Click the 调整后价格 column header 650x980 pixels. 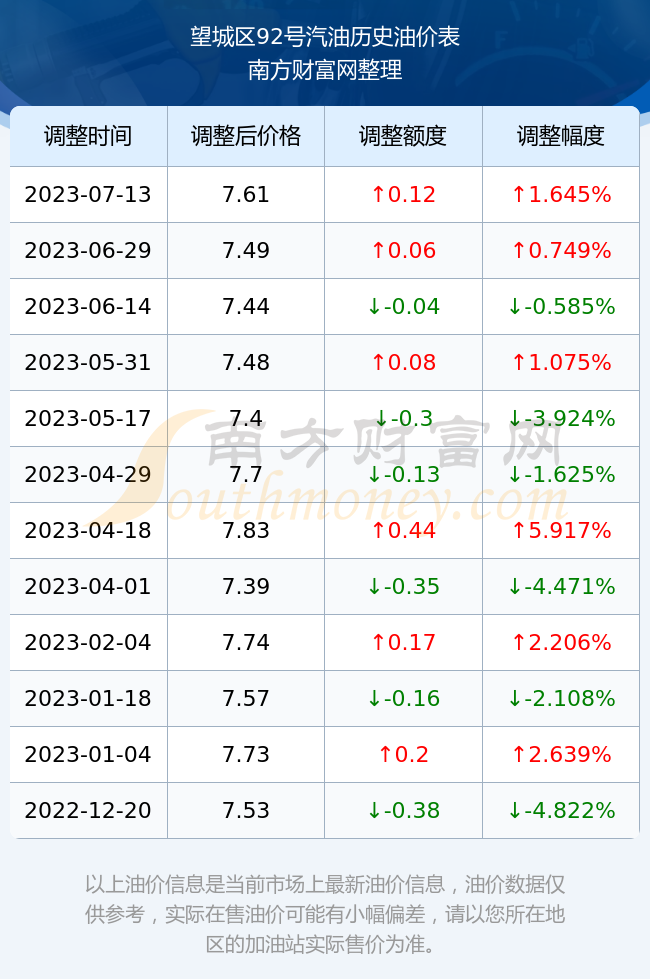point(246,136)
